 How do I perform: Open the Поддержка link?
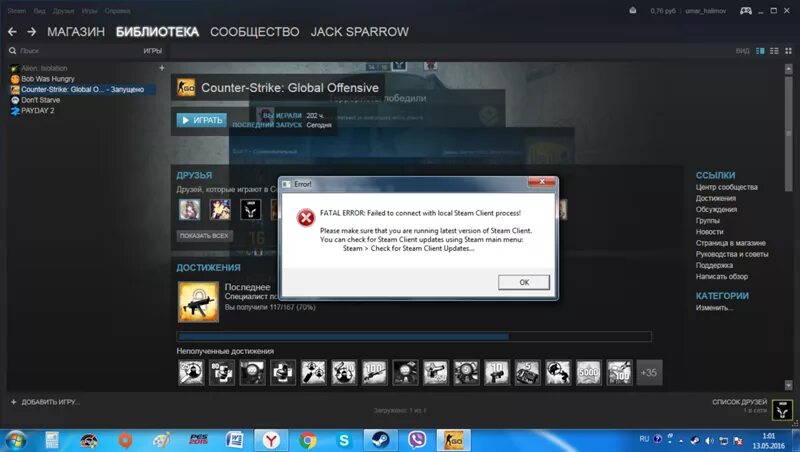click(x=714, y=265)
